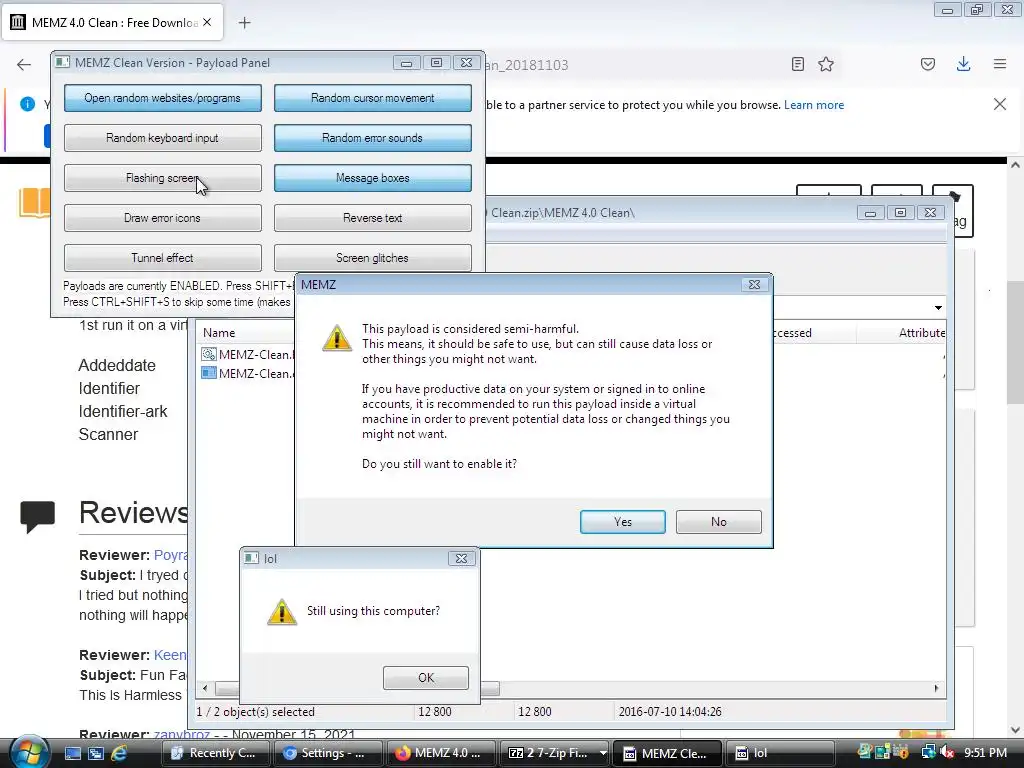The width and height of the screenshot is (1024, 768).
Task: Toggle Firefox reader view icon
Action: pos(797,64)
